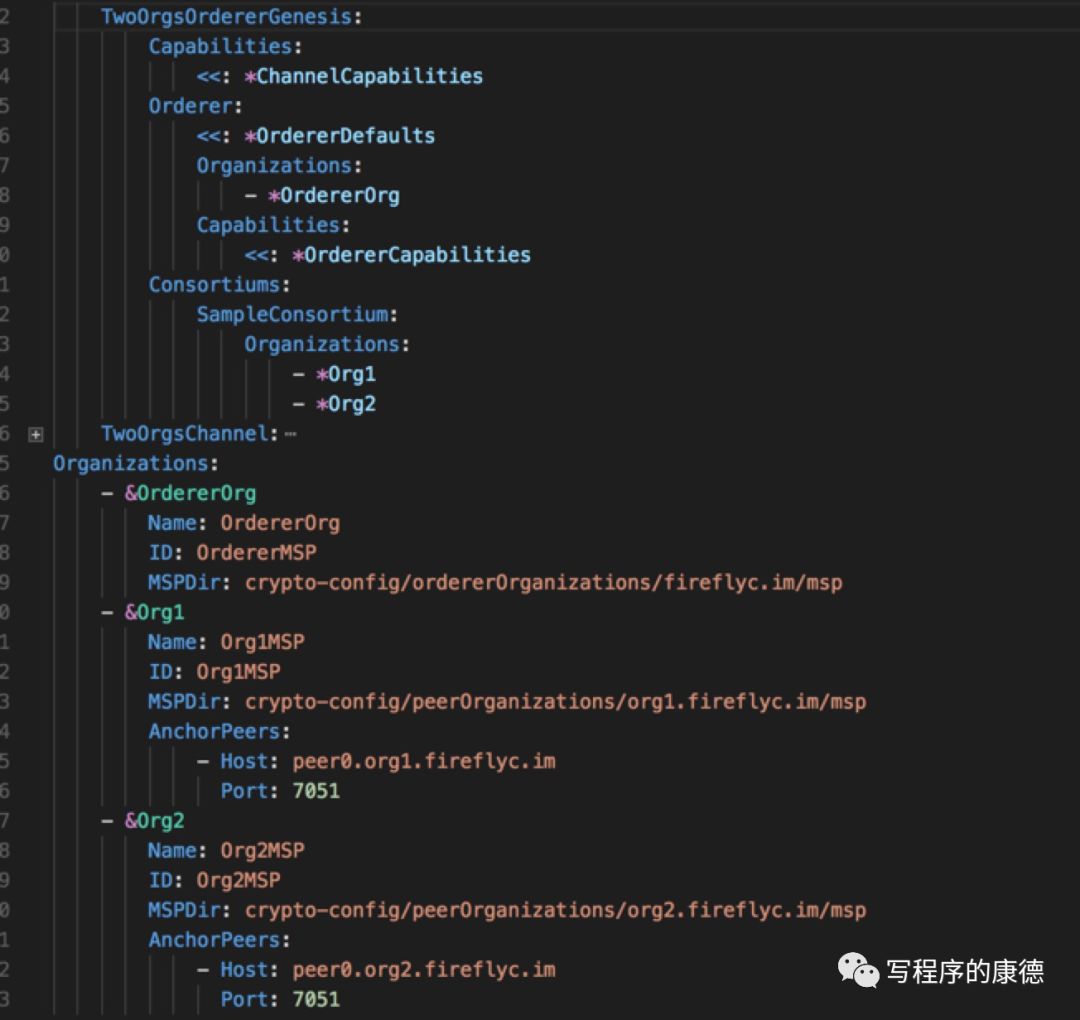This screenshot has height=1020, width=1080.
Task: Click the &Org1 anchor
Action: pos(154,612)
